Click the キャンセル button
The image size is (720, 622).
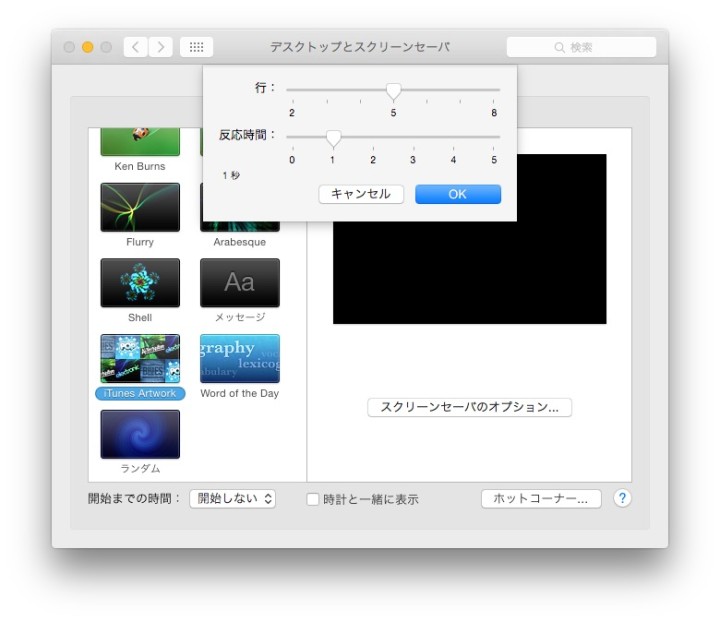(361, 194)
